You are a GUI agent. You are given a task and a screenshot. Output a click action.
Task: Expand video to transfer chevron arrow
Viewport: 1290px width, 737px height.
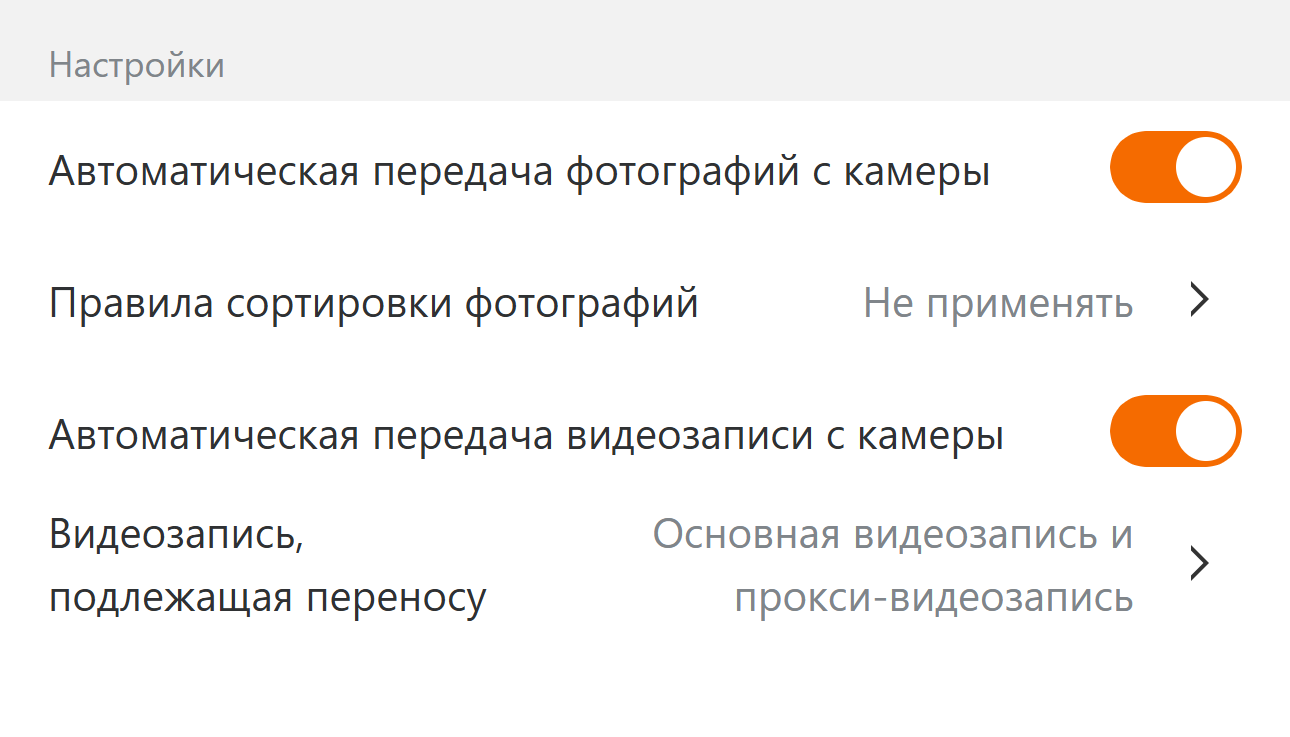tap(1200, 565)
